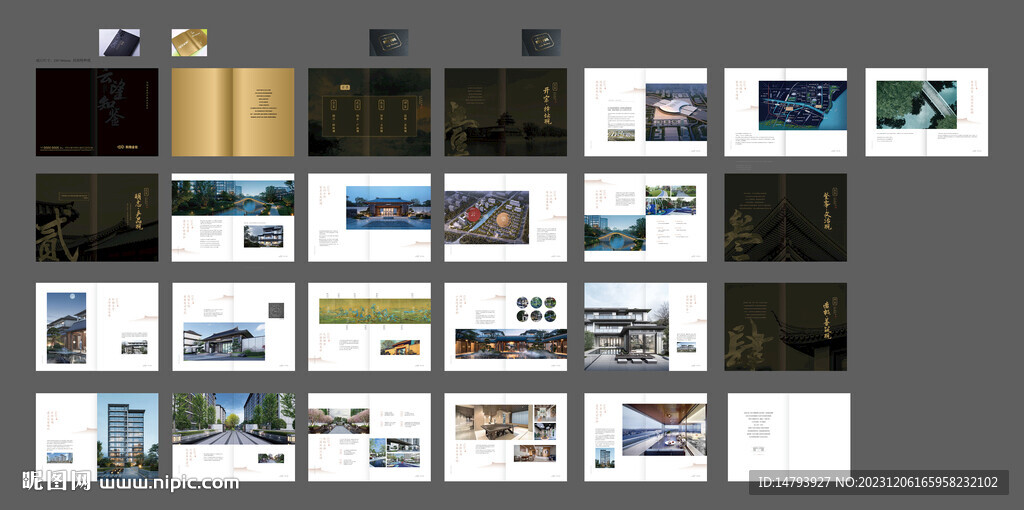Open the gold inside-cover spread
The width and height of the screenshot is (1024, 510).
[x=233, y=112]
